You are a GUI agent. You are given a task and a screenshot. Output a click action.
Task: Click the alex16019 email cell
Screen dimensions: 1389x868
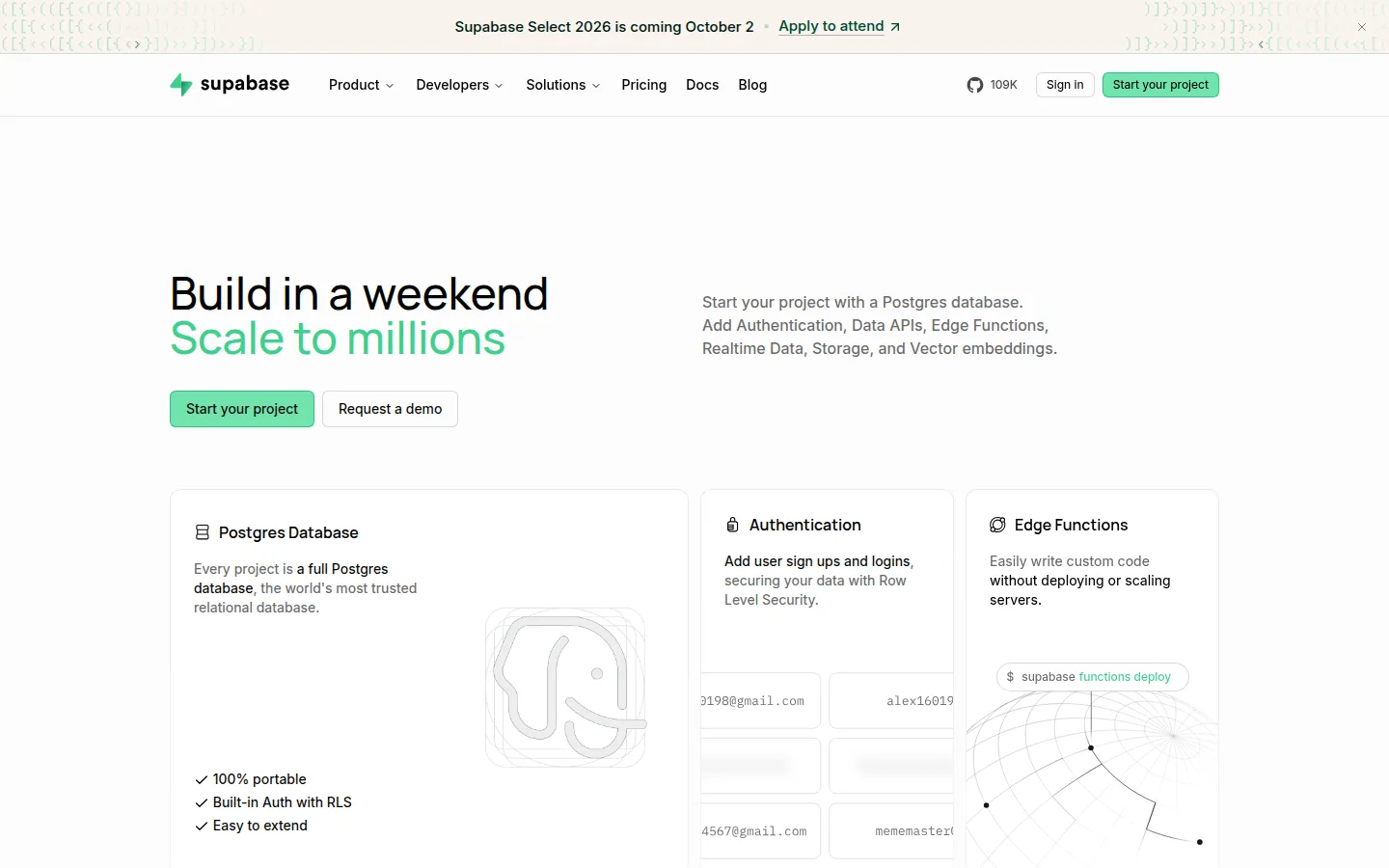[891, 701]
